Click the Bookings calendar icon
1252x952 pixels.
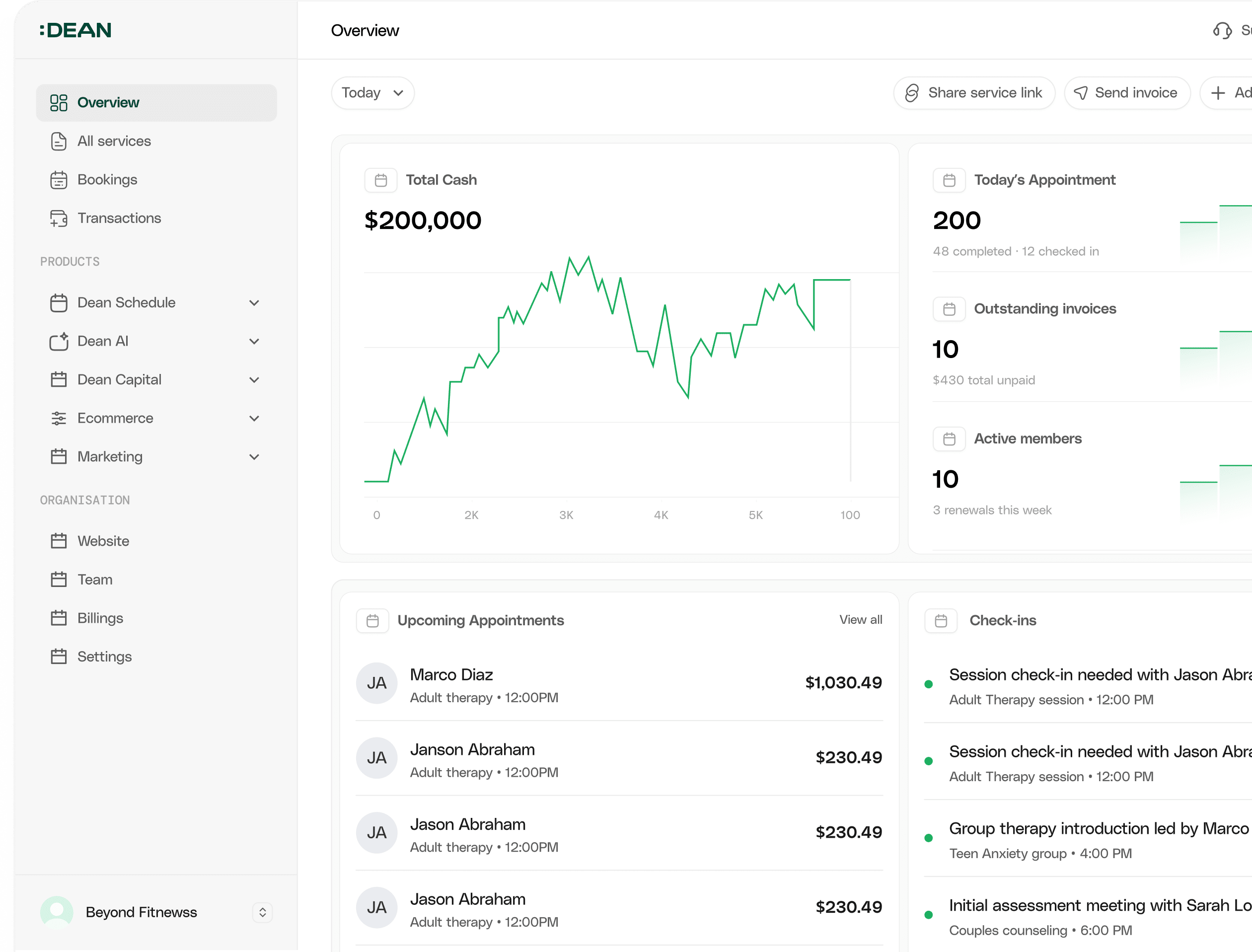pos(59,180)
